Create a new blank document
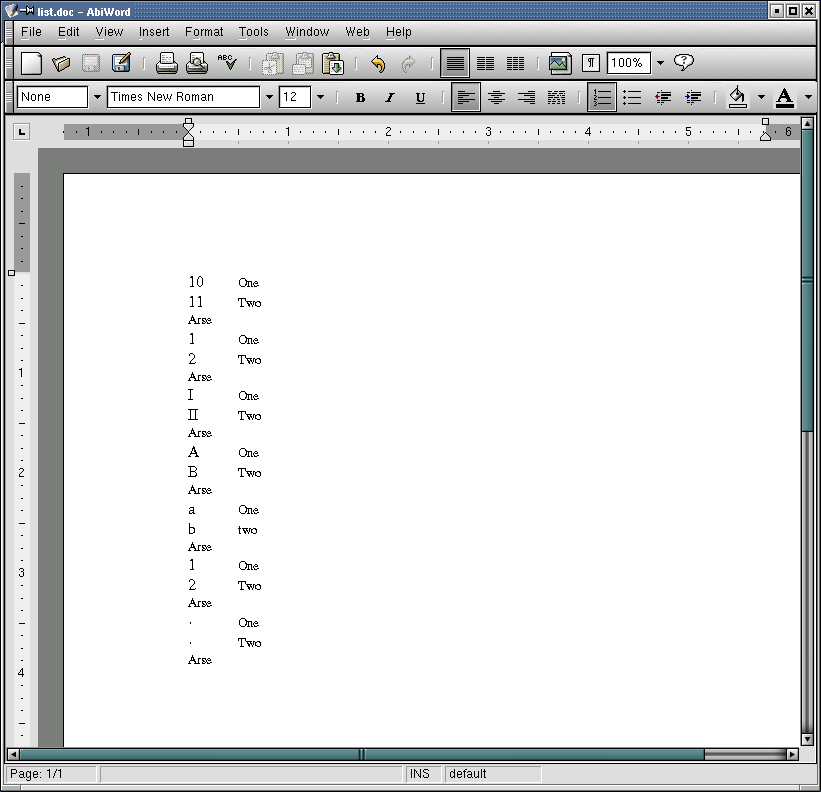The image size is (821, 792). pyautogui.click(x=31, y=63)
